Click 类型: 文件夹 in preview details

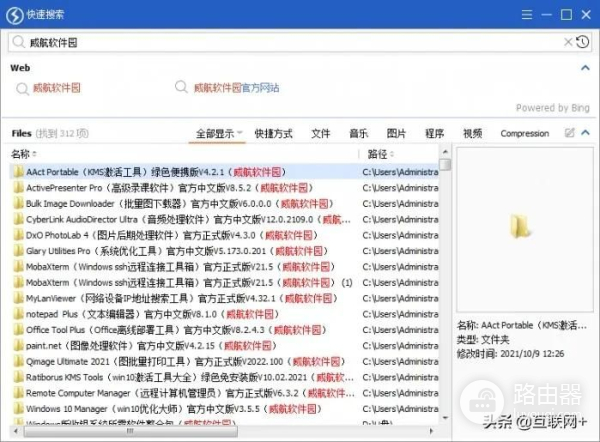click(x=483, y=339)
